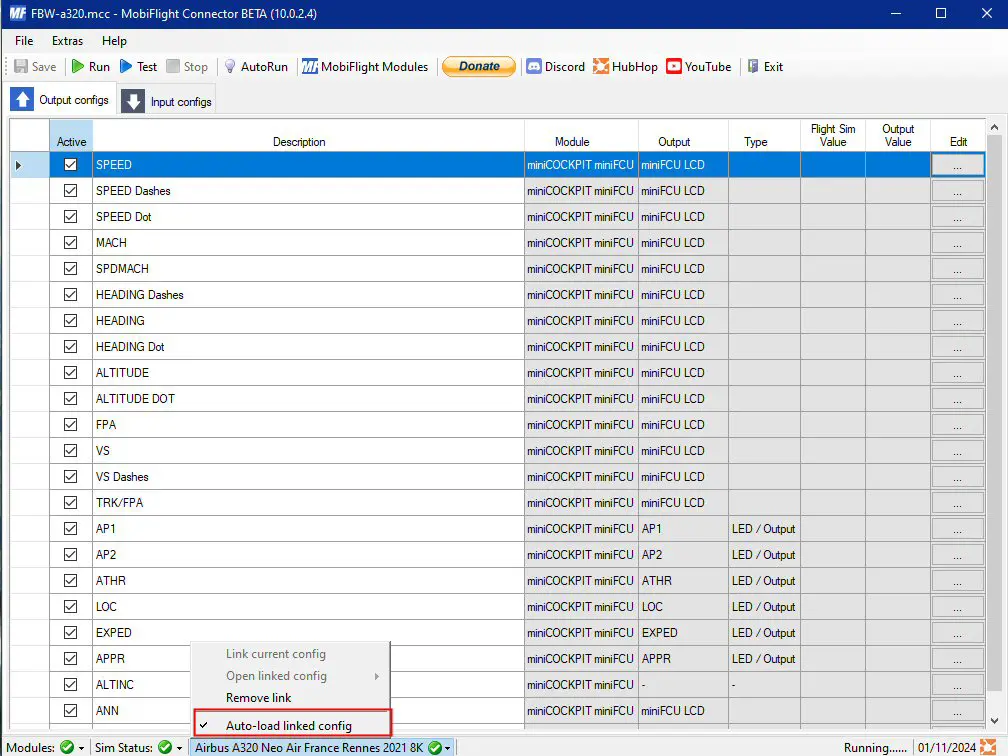
Task: Uncheck Active for SPEED Dashes row
Action: tap(71, 190)
